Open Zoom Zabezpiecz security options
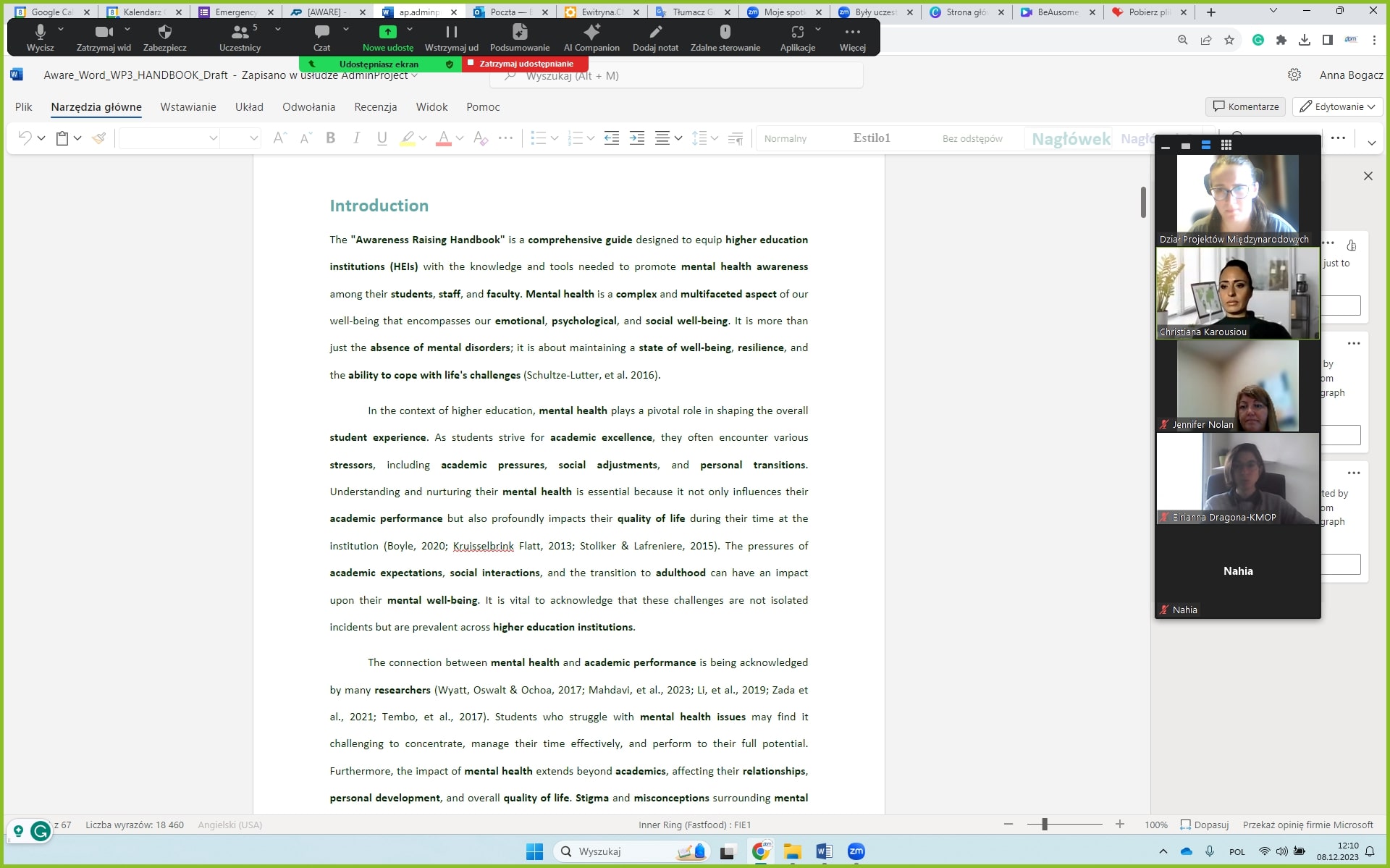1390x868 pixels. [x=164, y=38]
